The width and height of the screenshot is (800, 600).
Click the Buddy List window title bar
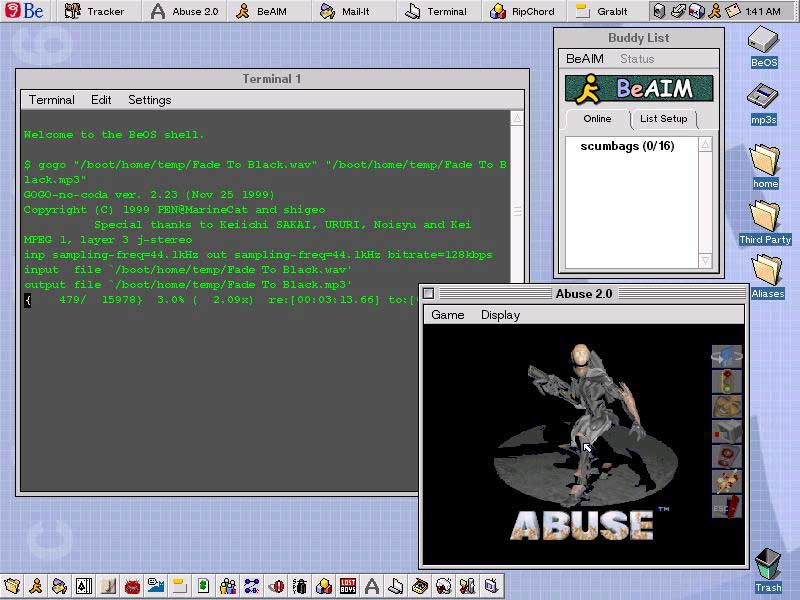[x=638, y=38]
